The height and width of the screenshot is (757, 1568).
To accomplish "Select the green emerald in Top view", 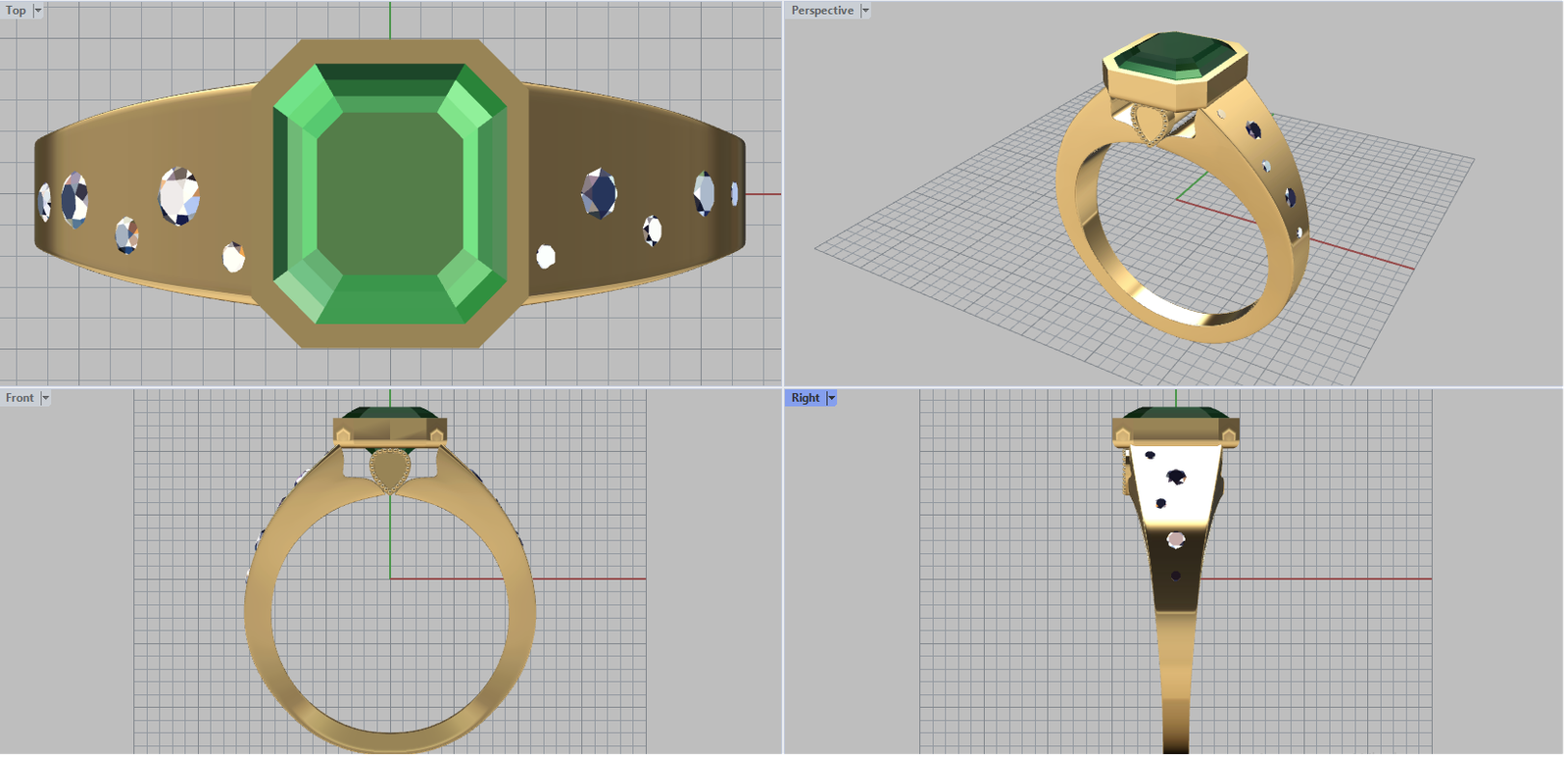I will click(390, 193).
